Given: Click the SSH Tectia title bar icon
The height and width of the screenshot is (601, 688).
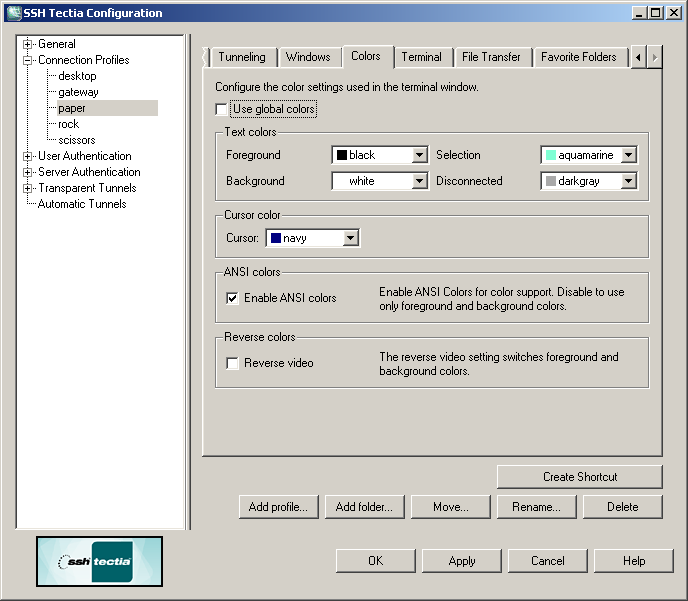Looking at the screenshot, I should (14, 13).
